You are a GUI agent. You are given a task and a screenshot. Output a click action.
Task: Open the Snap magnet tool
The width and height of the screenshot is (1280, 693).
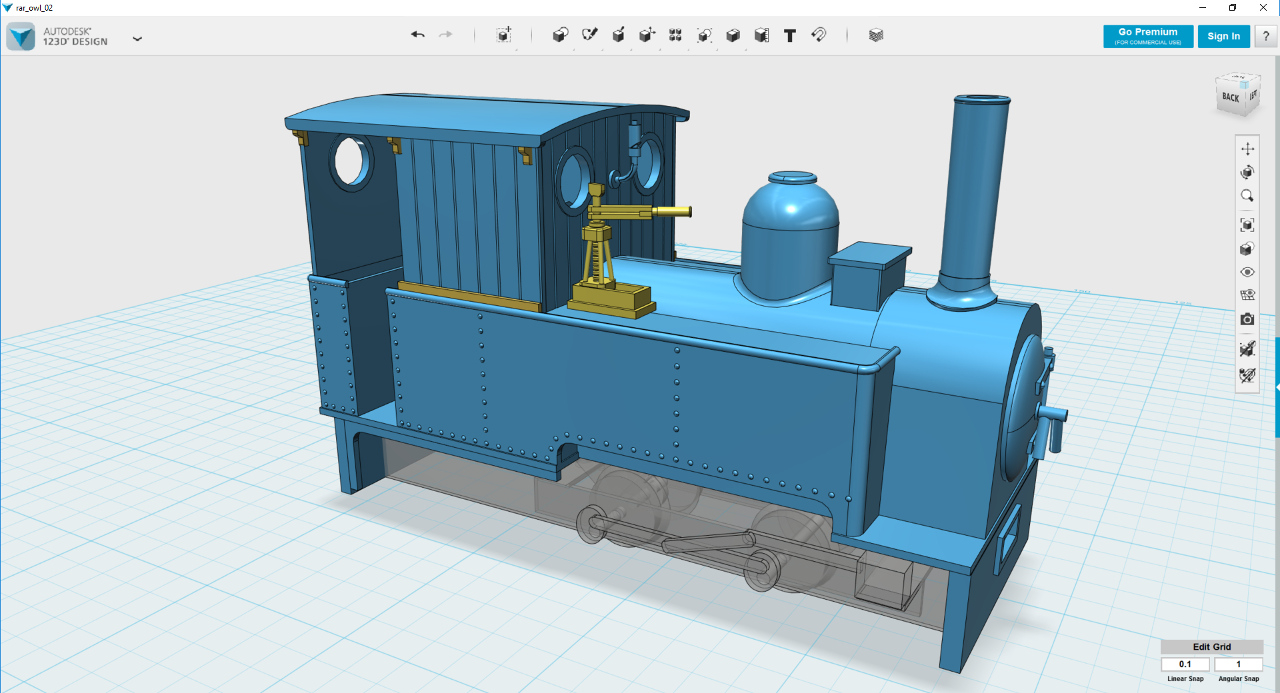(818, 35)
